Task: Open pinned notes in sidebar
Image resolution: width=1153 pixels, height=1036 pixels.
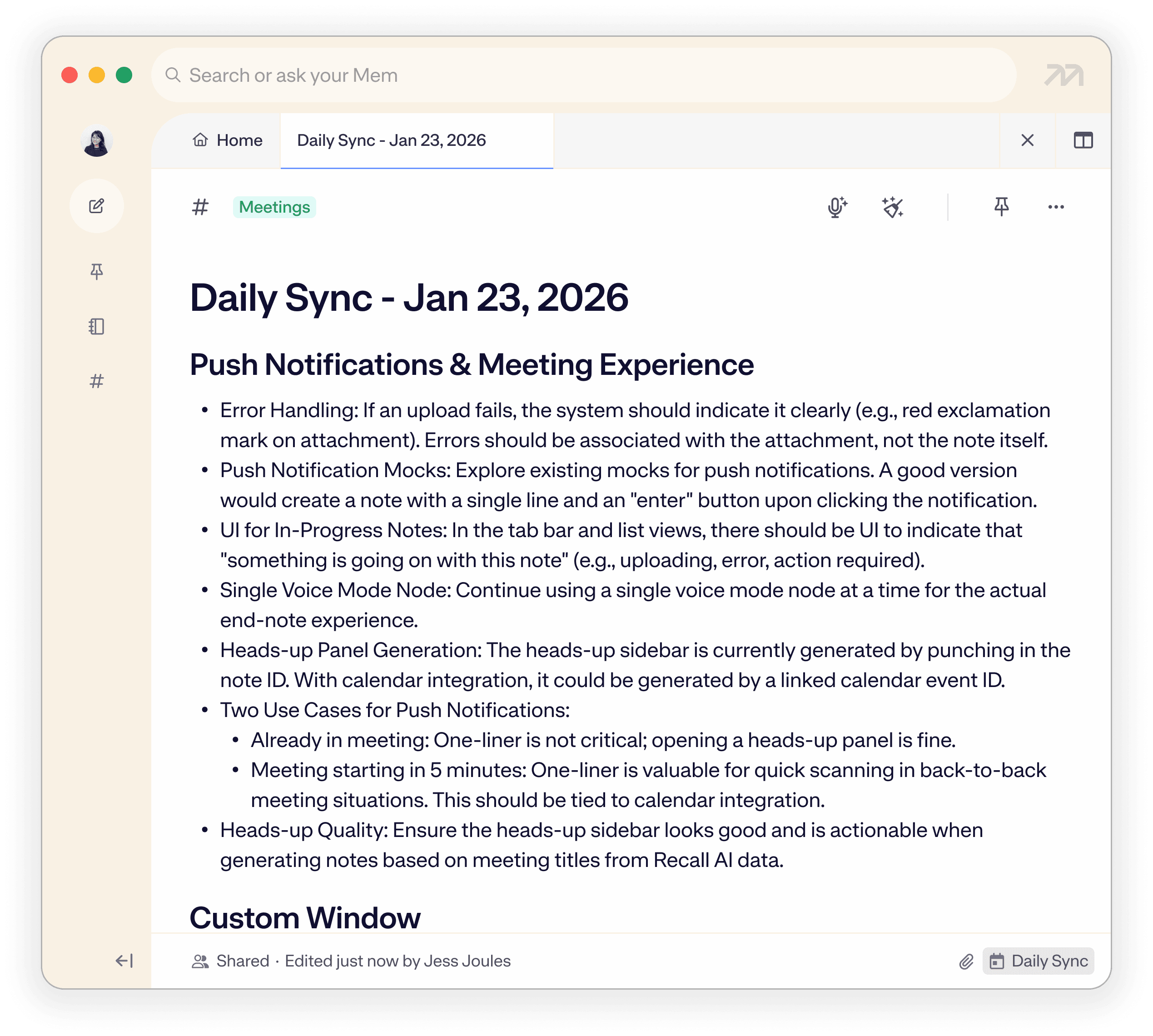Action: pyautogui.click(x=97, y=271)
